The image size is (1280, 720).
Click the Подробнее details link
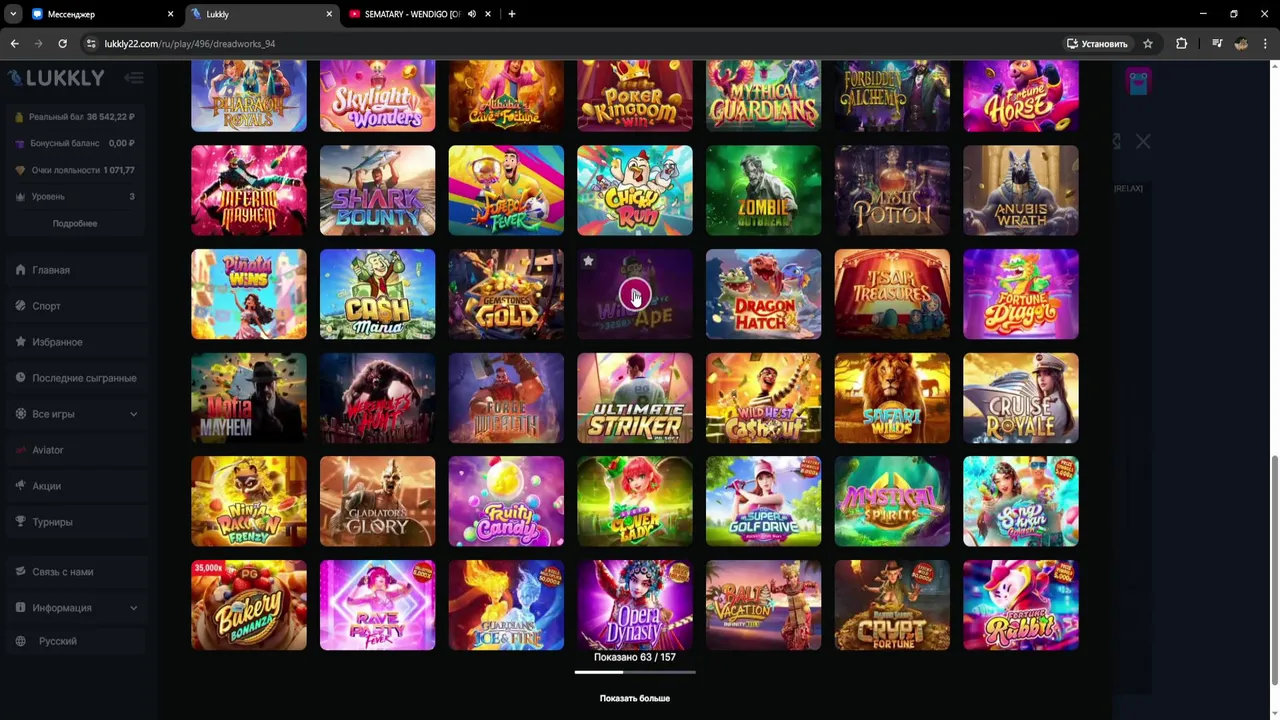75,223
